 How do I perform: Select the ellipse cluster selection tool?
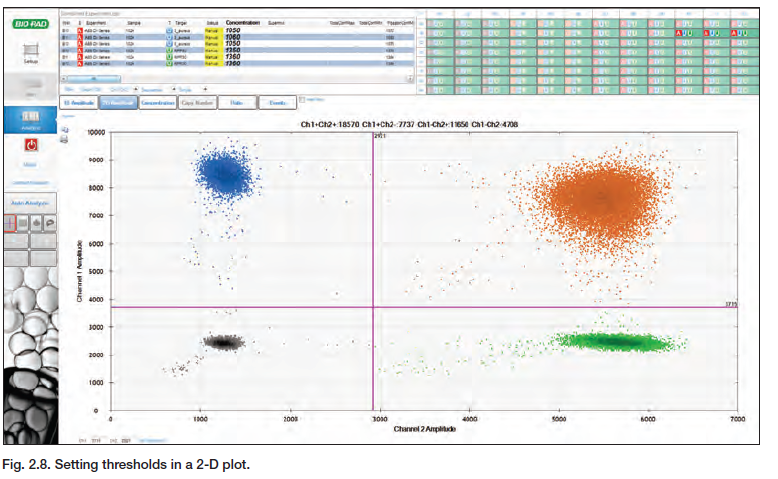(x=36, y=224)
